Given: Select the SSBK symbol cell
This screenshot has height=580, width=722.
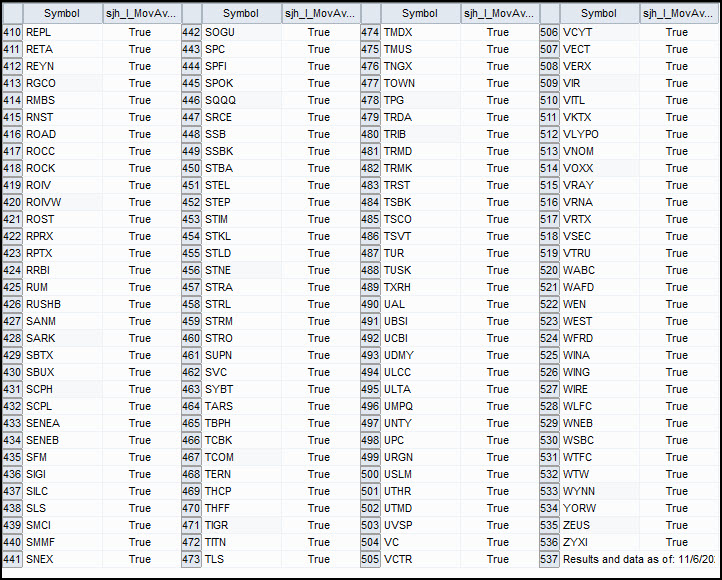Looking at the screenshot, I should [x=242, y=151].
